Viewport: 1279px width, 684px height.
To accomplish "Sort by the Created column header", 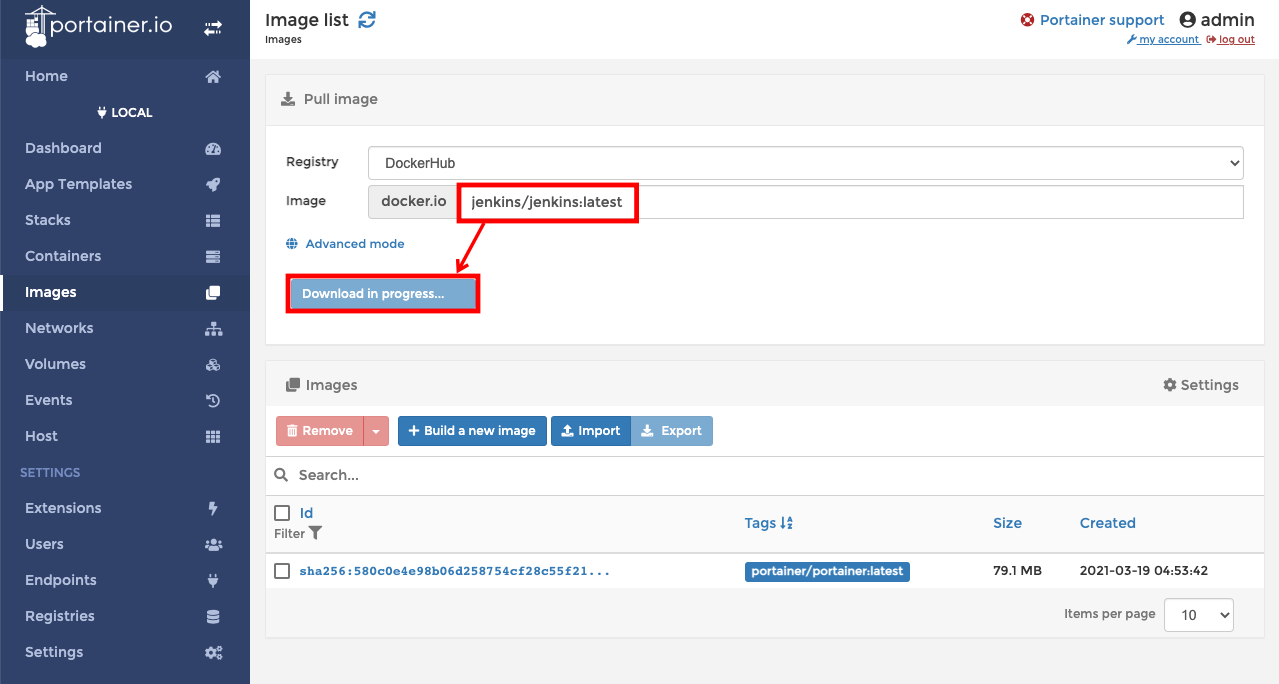I will point(1107,523).
